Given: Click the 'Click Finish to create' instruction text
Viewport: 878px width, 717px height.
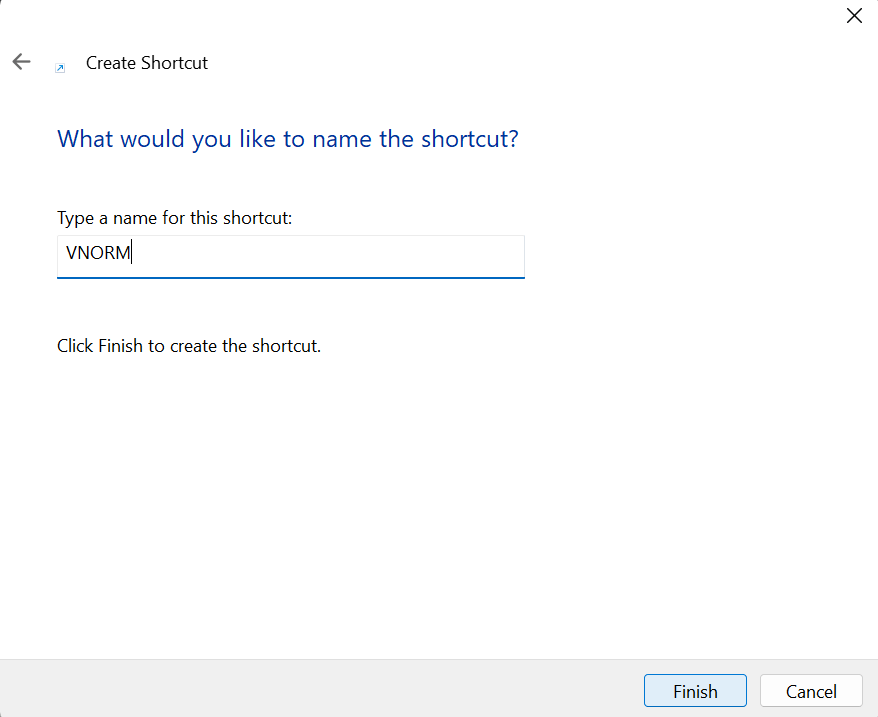Looking at the screenshot, I should pos(189,346).
